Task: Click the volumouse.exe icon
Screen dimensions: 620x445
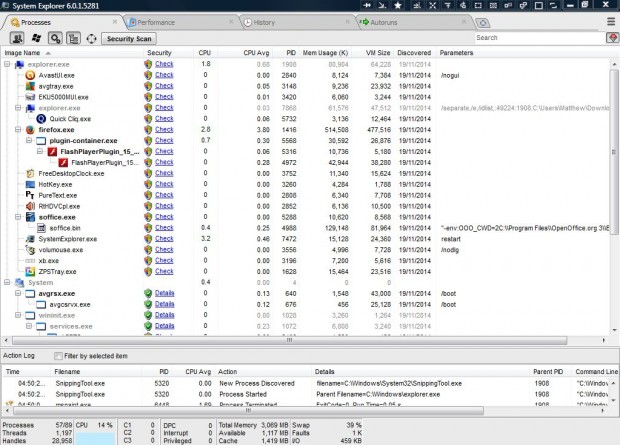Action: point(30,250)
